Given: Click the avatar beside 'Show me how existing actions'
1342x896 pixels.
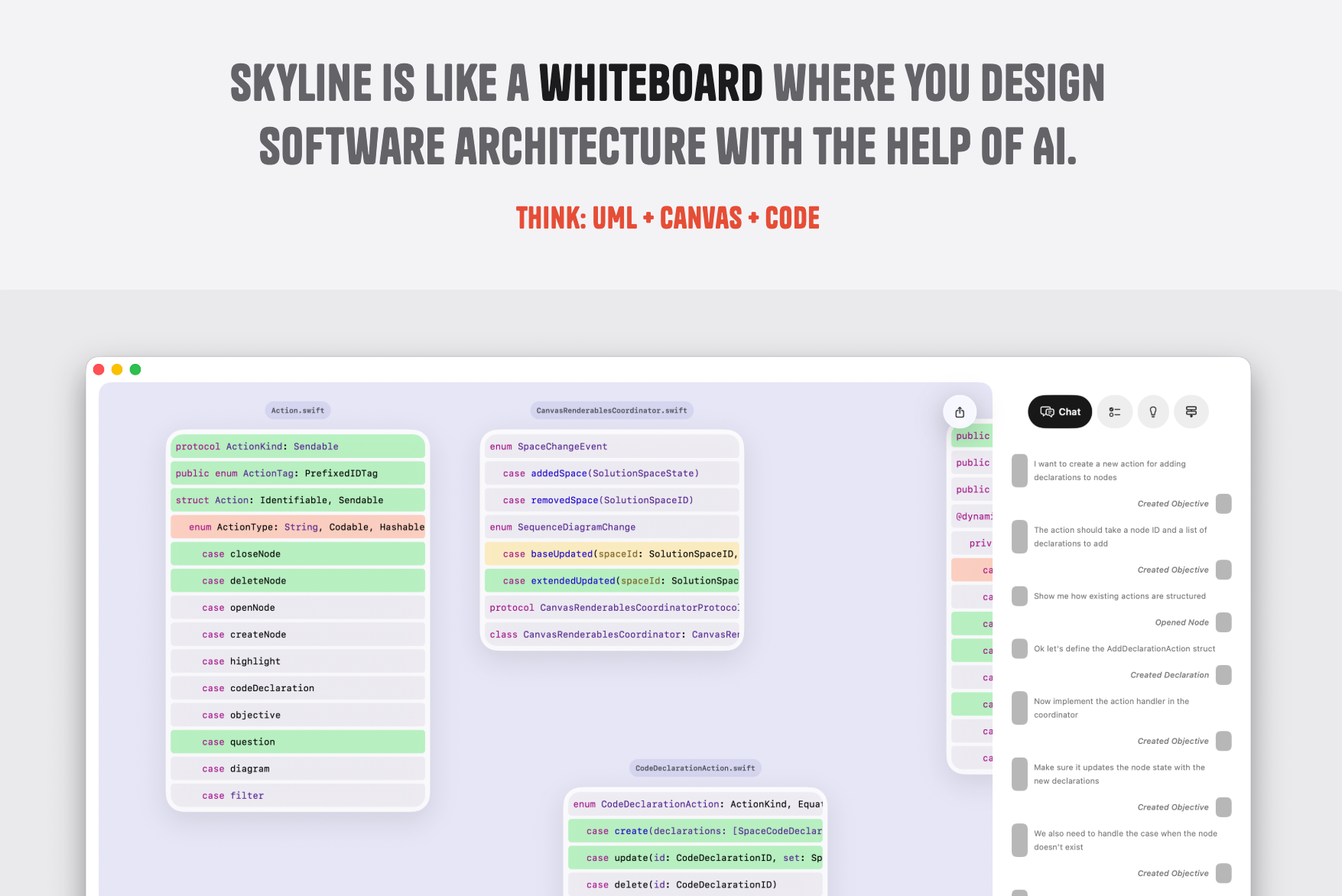Looking at the screenshot, I should coord(1019,596).
